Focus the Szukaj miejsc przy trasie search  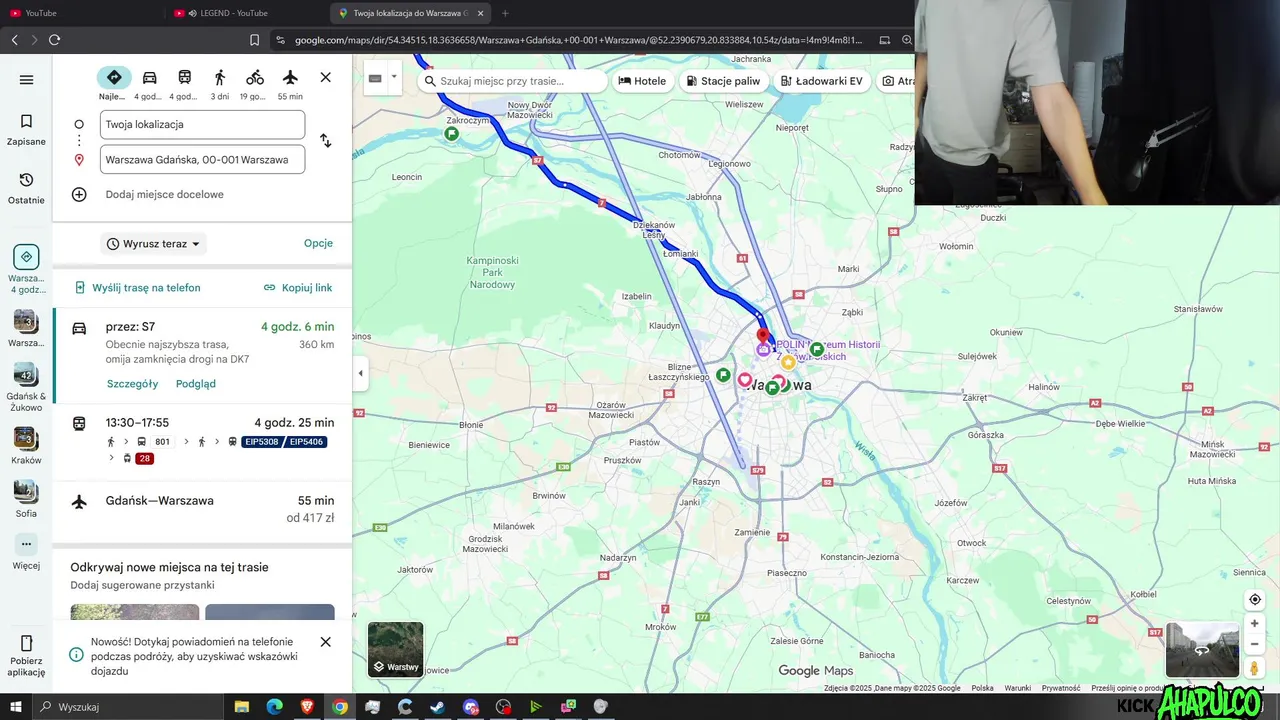(x=512, y=81)
